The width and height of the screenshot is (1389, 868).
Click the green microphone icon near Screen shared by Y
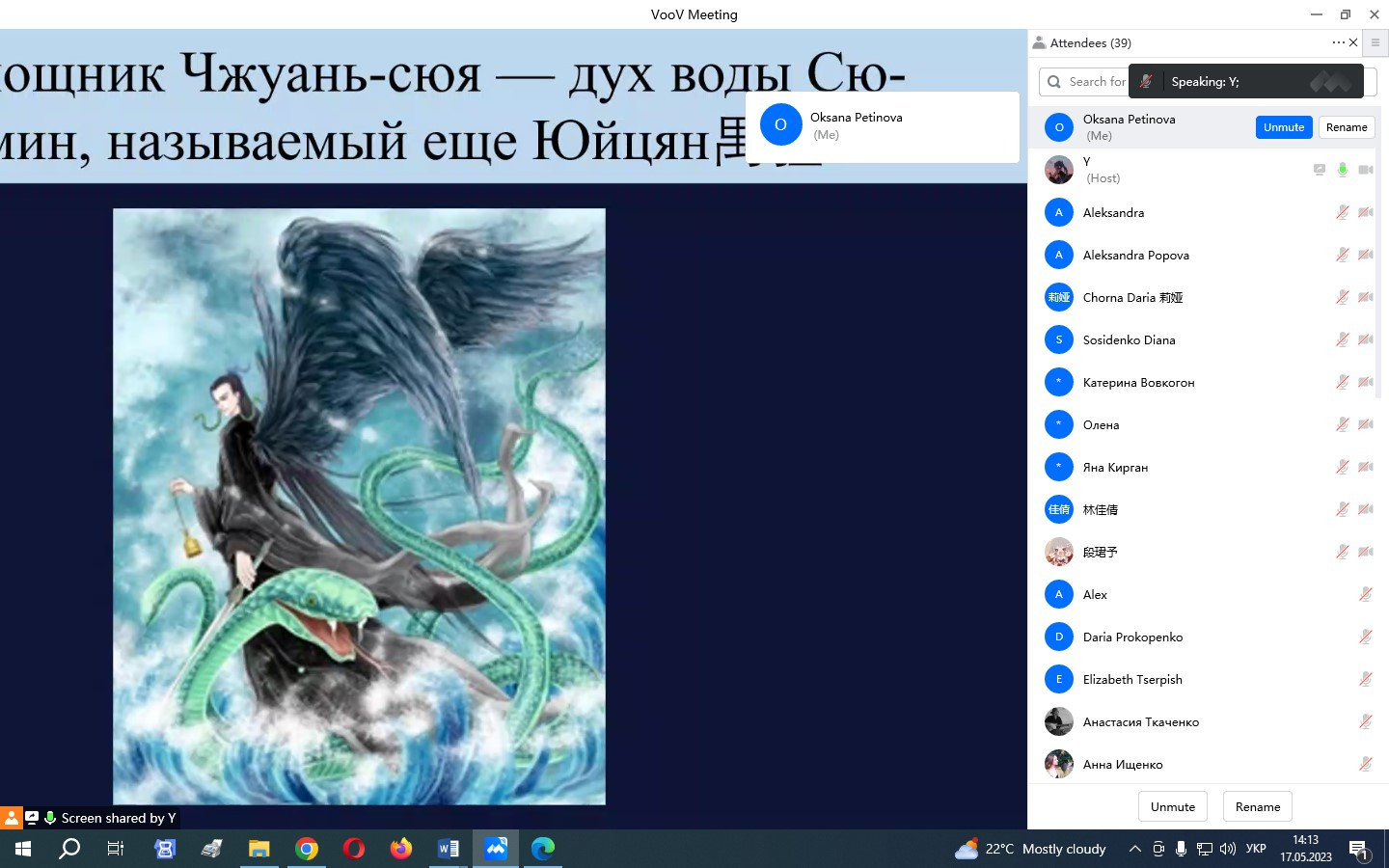(x=50, y=818)
